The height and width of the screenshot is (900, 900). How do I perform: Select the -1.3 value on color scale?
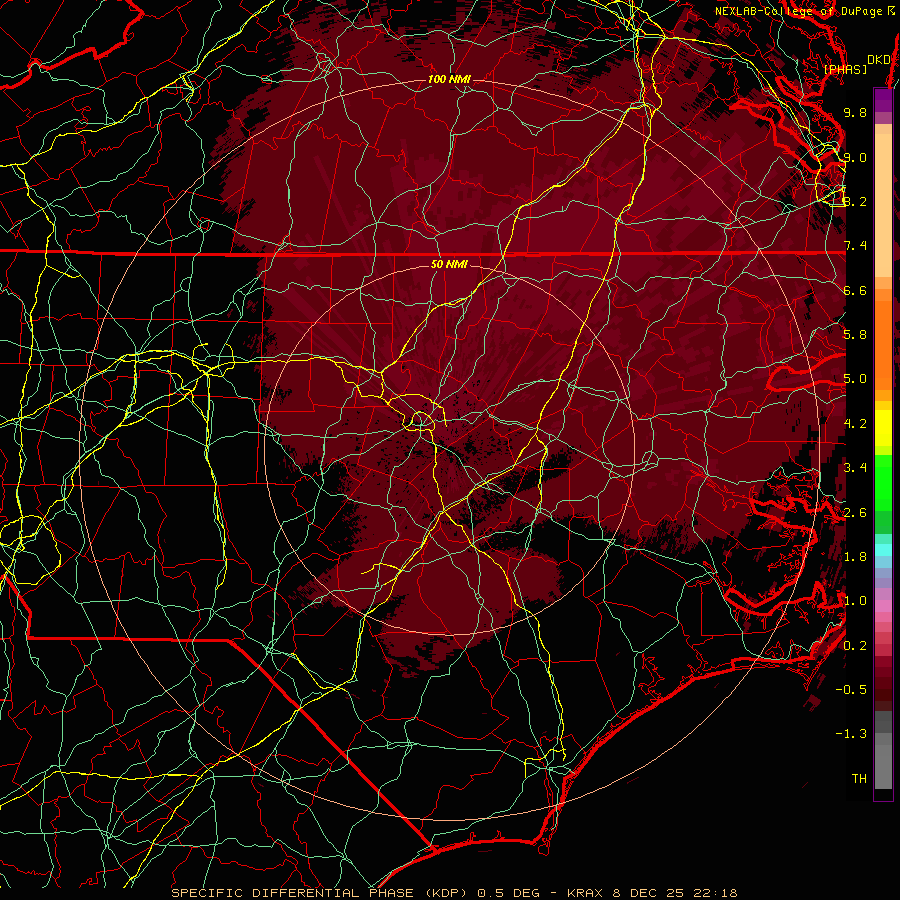pos(851,734)
